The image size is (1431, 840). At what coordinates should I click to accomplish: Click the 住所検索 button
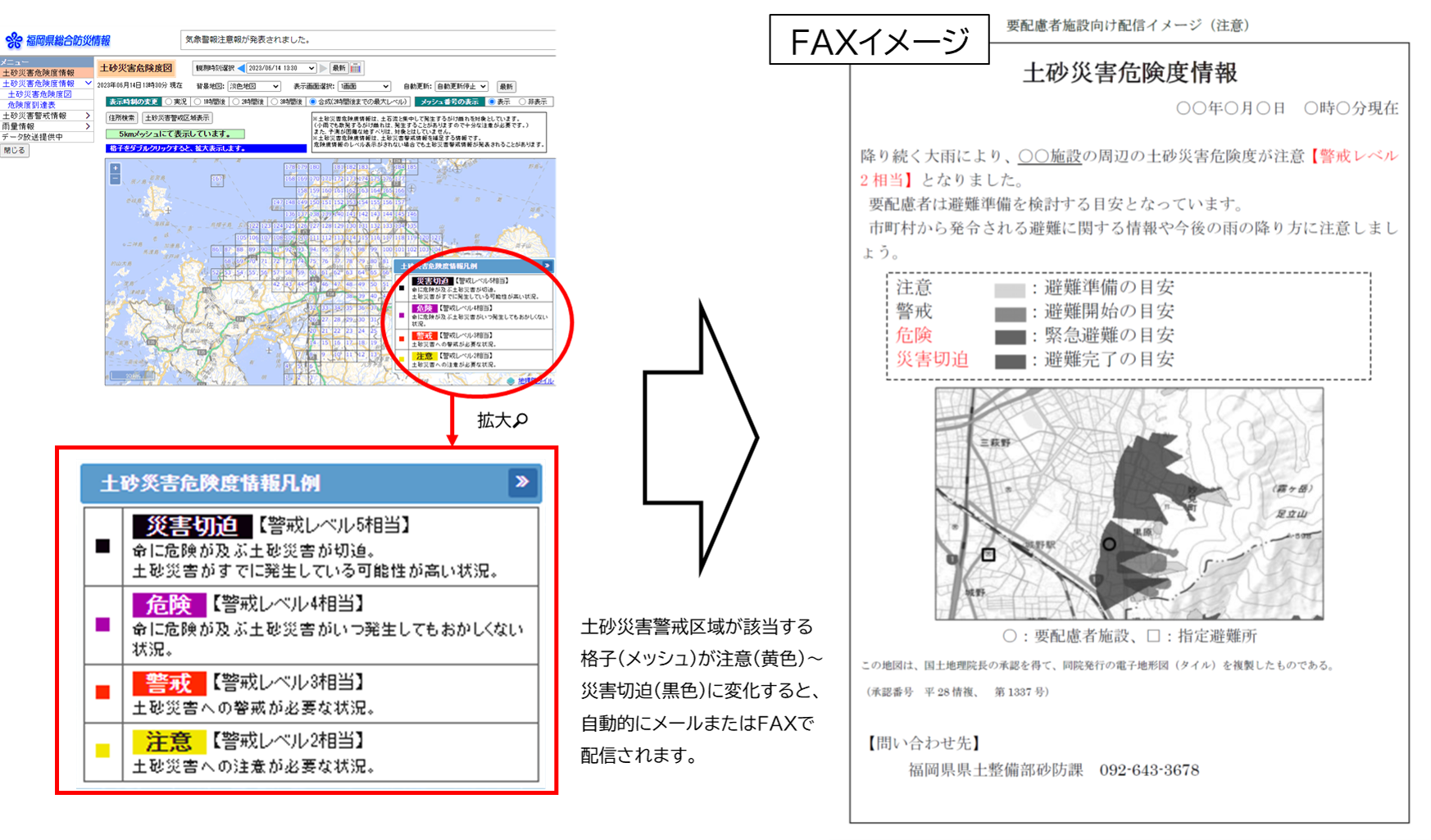click(x=121, y=116)
